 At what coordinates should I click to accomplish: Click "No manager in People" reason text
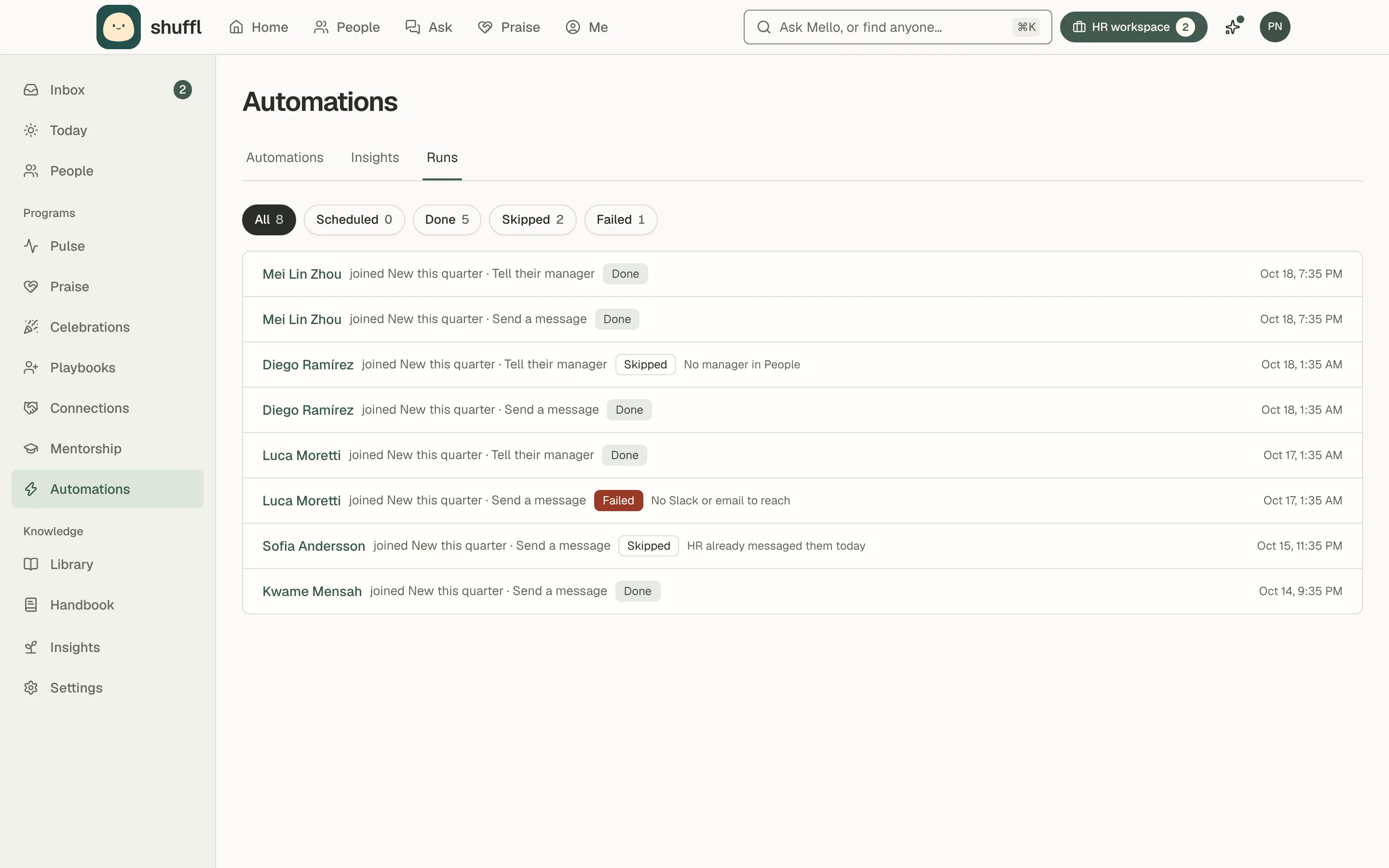coord(742,365)
